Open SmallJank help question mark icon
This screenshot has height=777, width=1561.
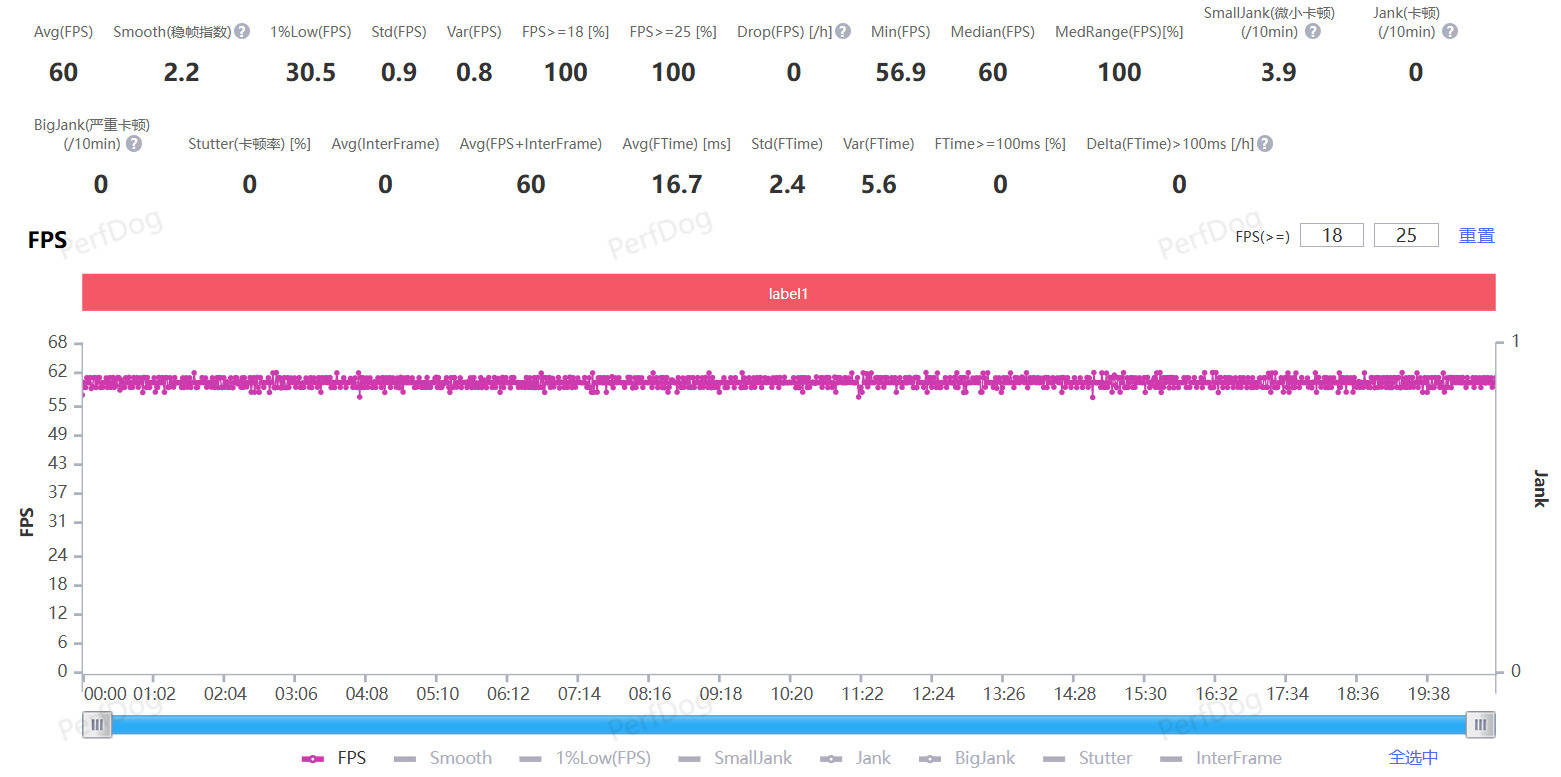(x=1313, y=32)
